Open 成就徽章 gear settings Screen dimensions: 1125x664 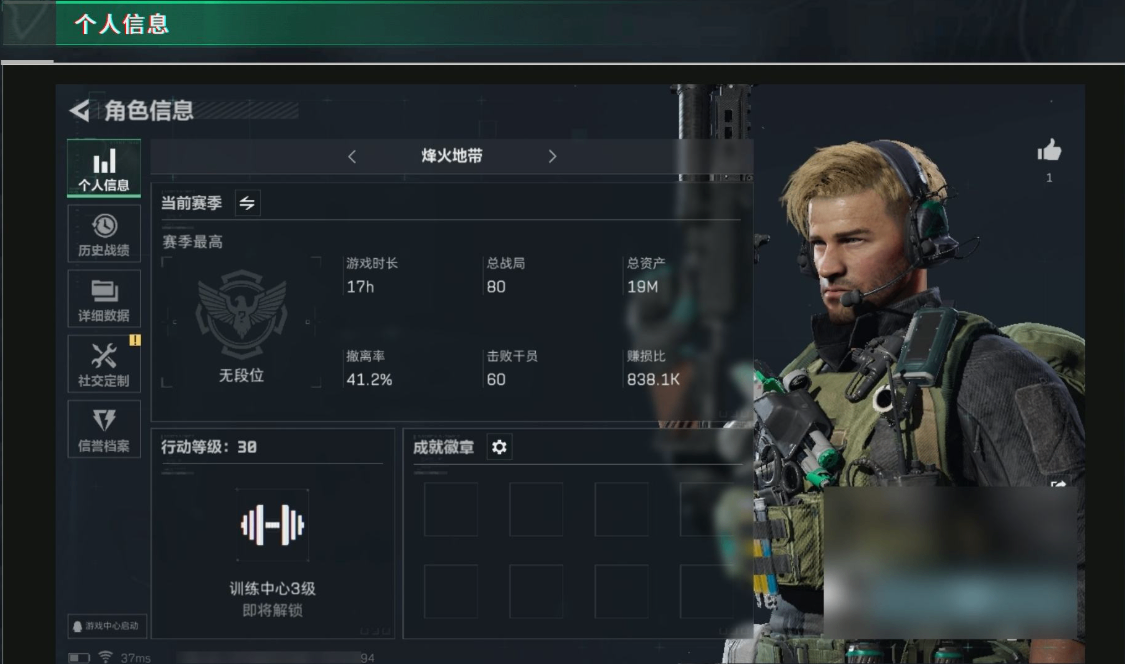(499, 447)
